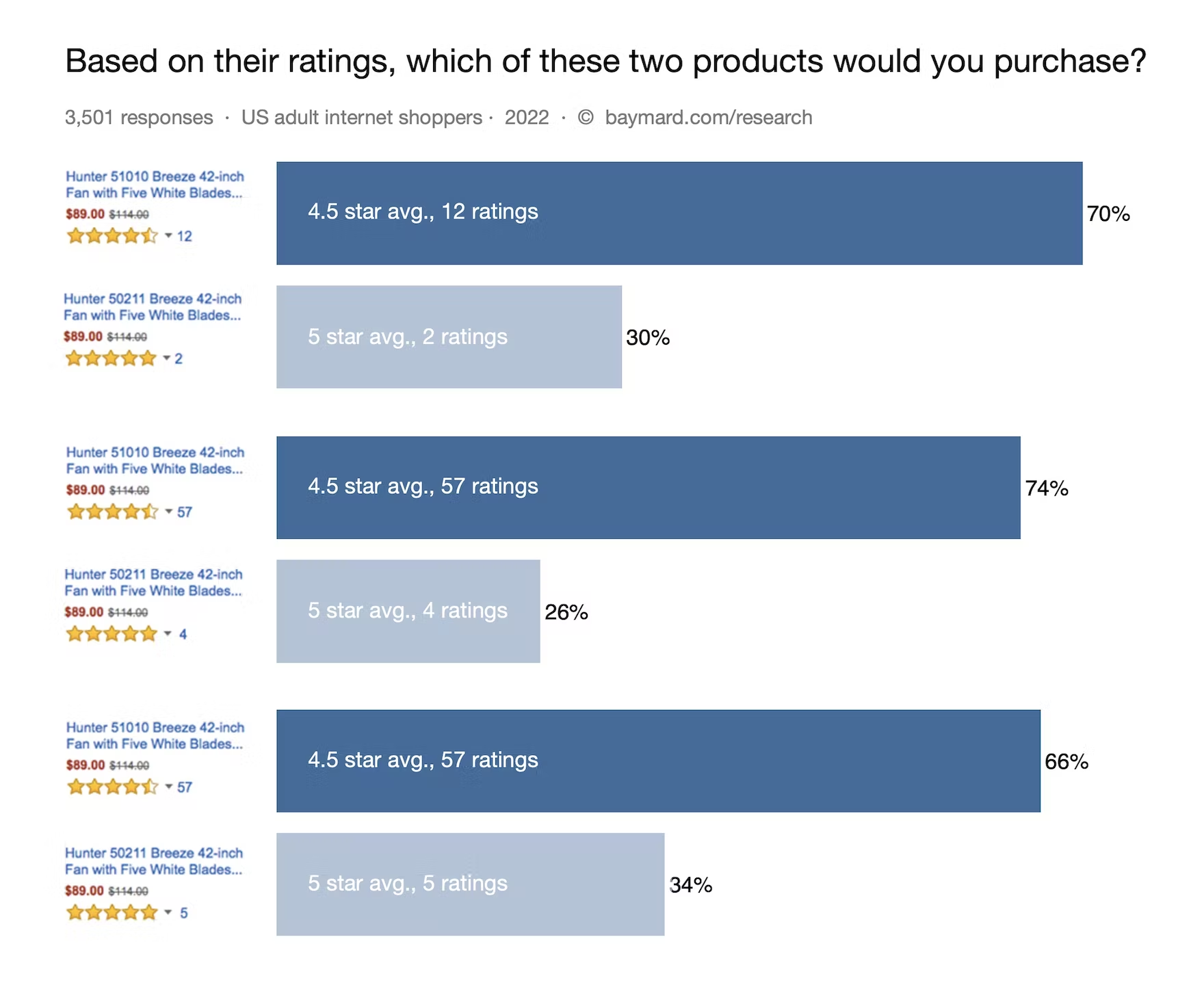Expand the small arrow beside the 4 ratings count

pyautogui.click(x=168, y=634)
